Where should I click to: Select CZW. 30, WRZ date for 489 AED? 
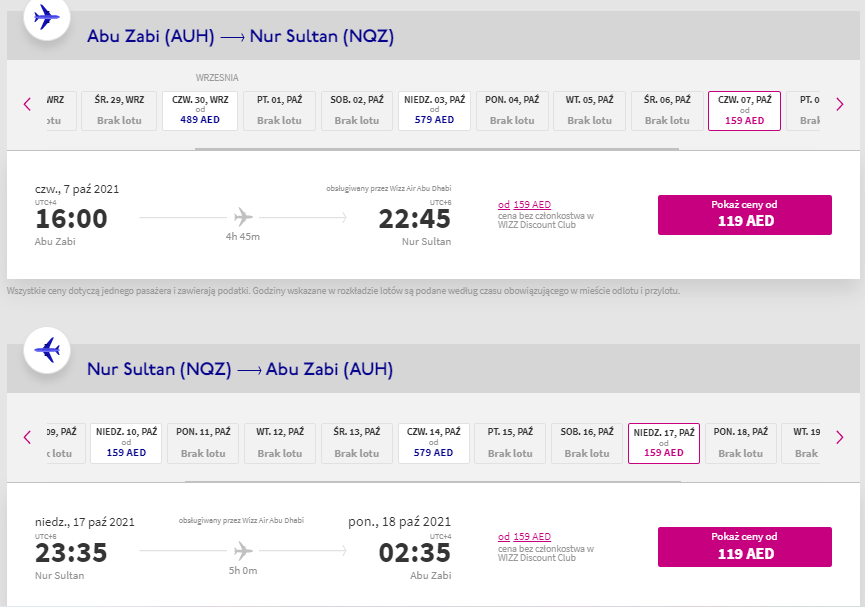(200, 111)
